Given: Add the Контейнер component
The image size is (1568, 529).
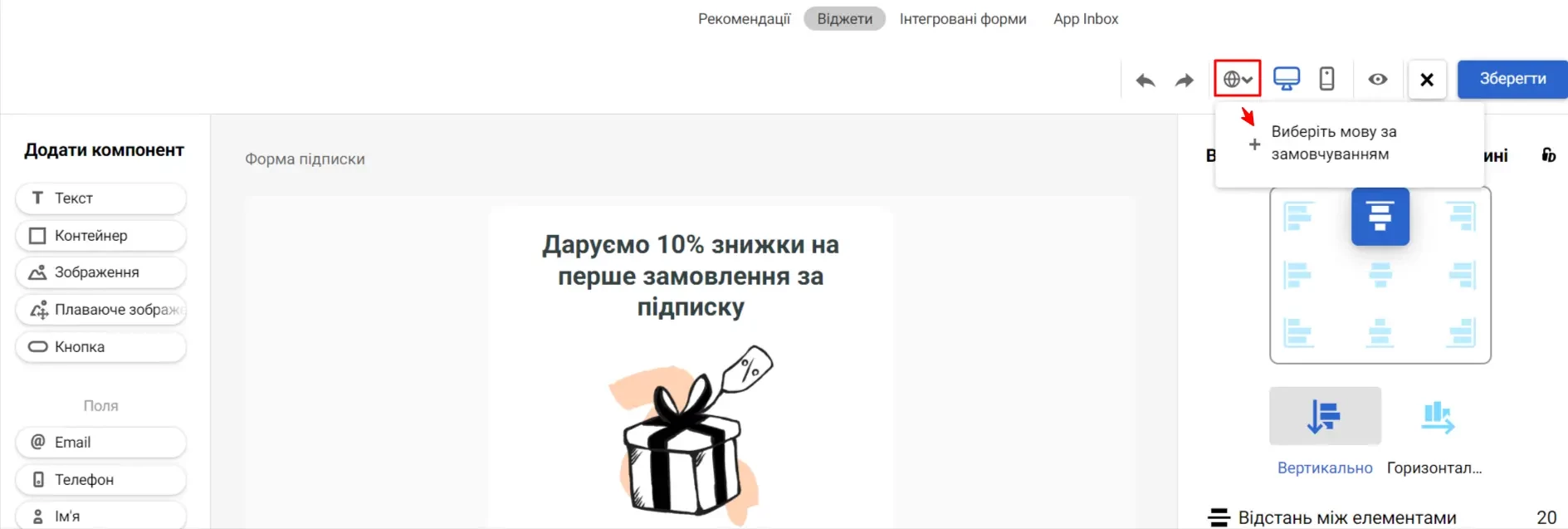Looking at the screenshot, I should tap(101, 236).
